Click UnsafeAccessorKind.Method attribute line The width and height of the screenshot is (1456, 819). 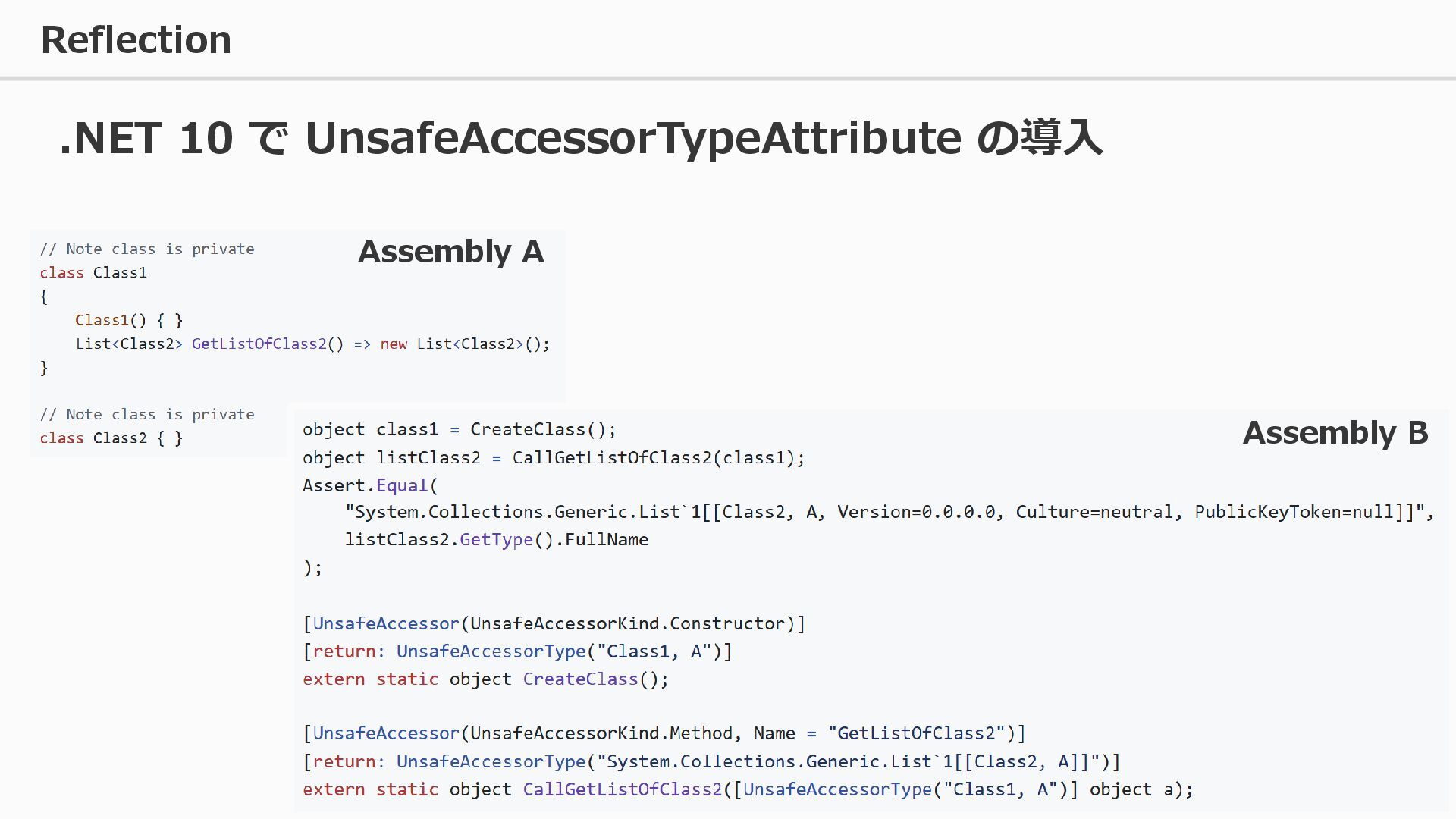[x=664, y=733]
